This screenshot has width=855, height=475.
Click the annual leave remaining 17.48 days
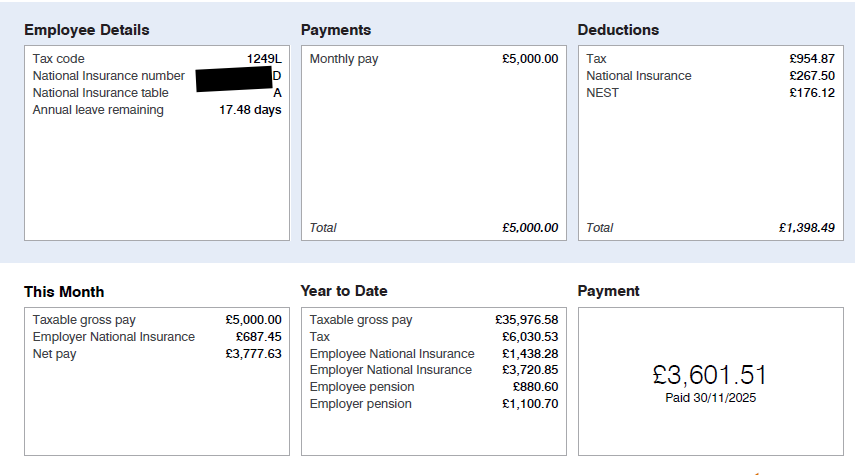[250, 110]
